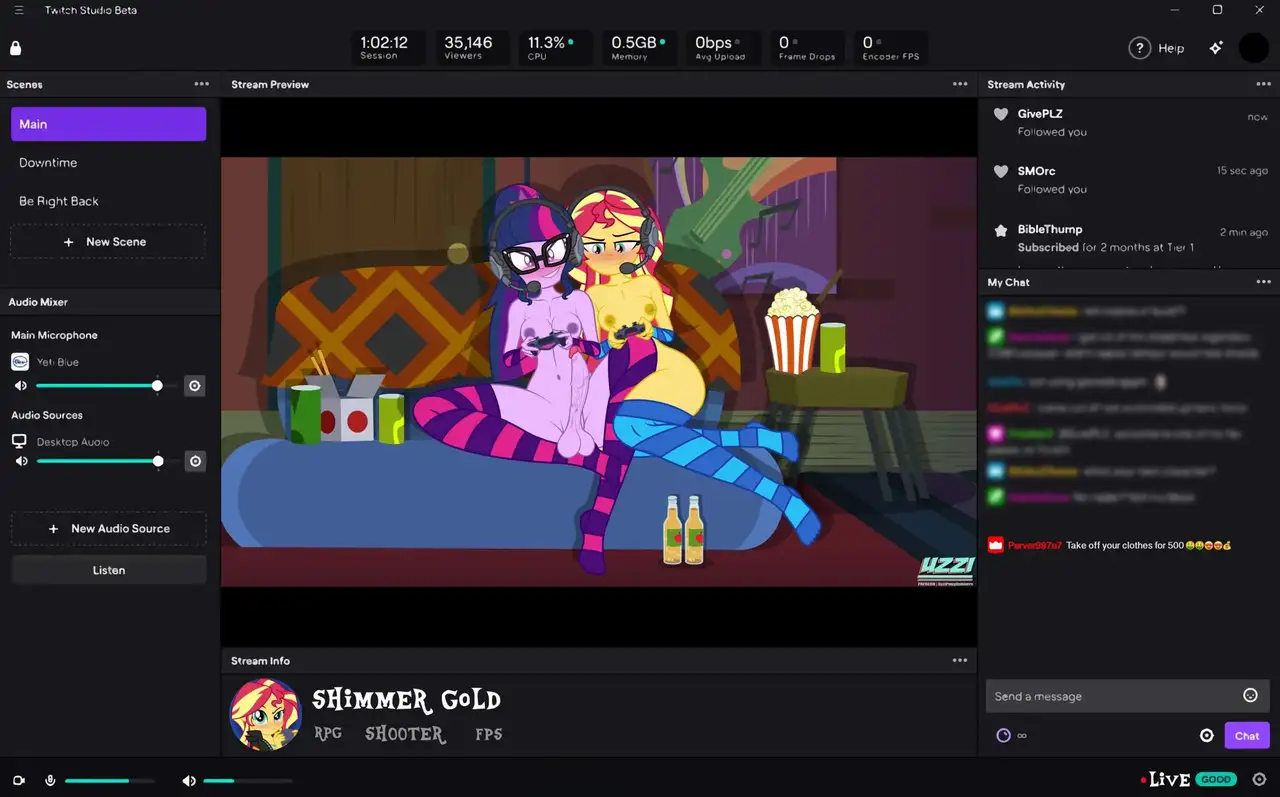Image resolution: width=1280 pixels, height=797 pixels.
Task: Expand the Scenes panel options menu
Action: coord(202,84)
